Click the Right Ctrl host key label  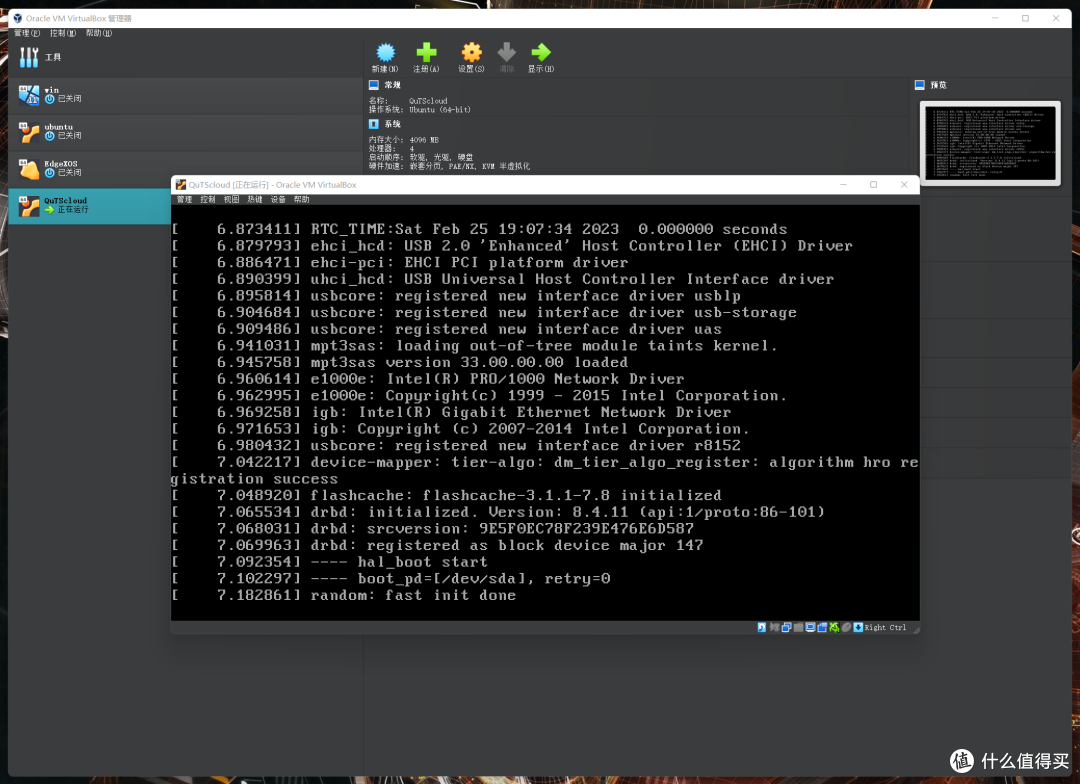pyautogui.click(x=885, y=628)
